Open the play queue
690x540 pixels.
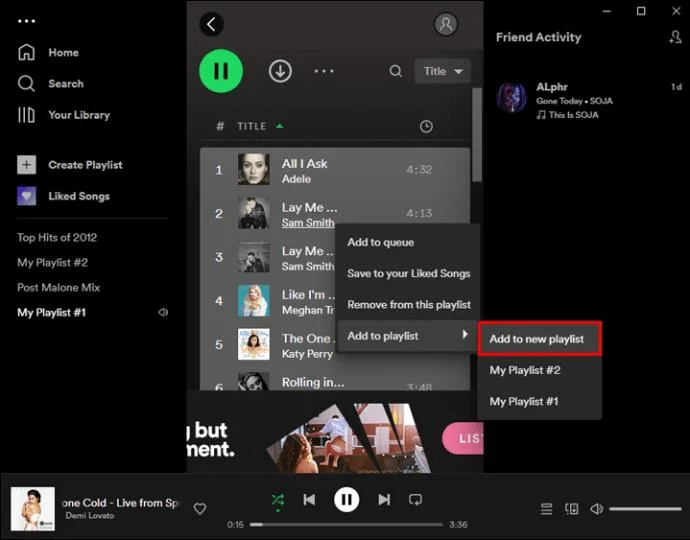coord(547,509)
